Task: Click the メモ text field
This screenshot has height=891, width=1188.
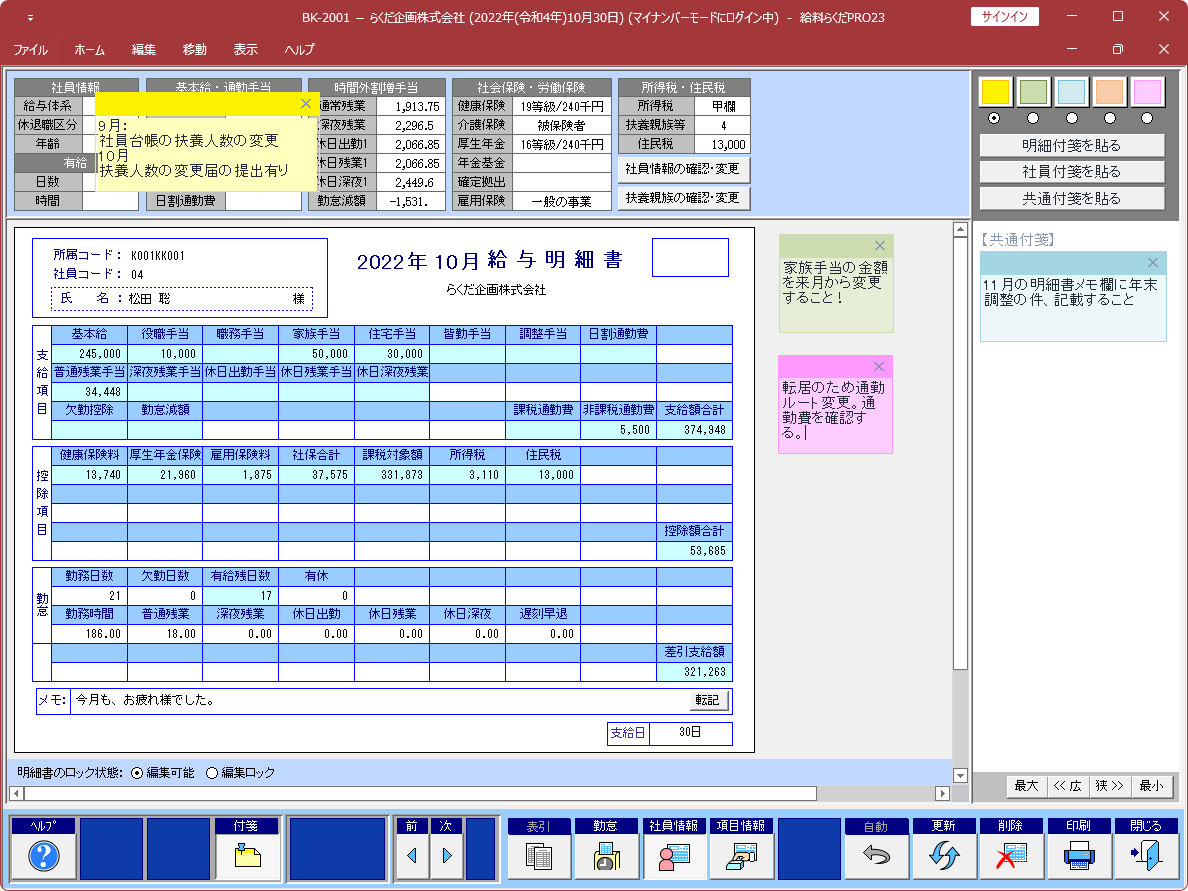Action: 379,701
